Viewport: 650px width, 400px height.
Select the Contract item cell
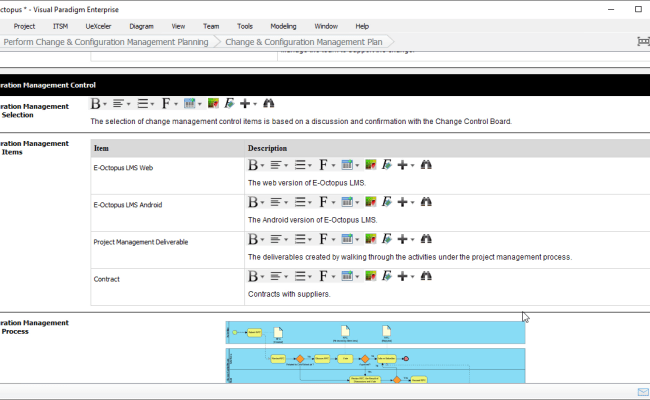click(x=167, y=287)
